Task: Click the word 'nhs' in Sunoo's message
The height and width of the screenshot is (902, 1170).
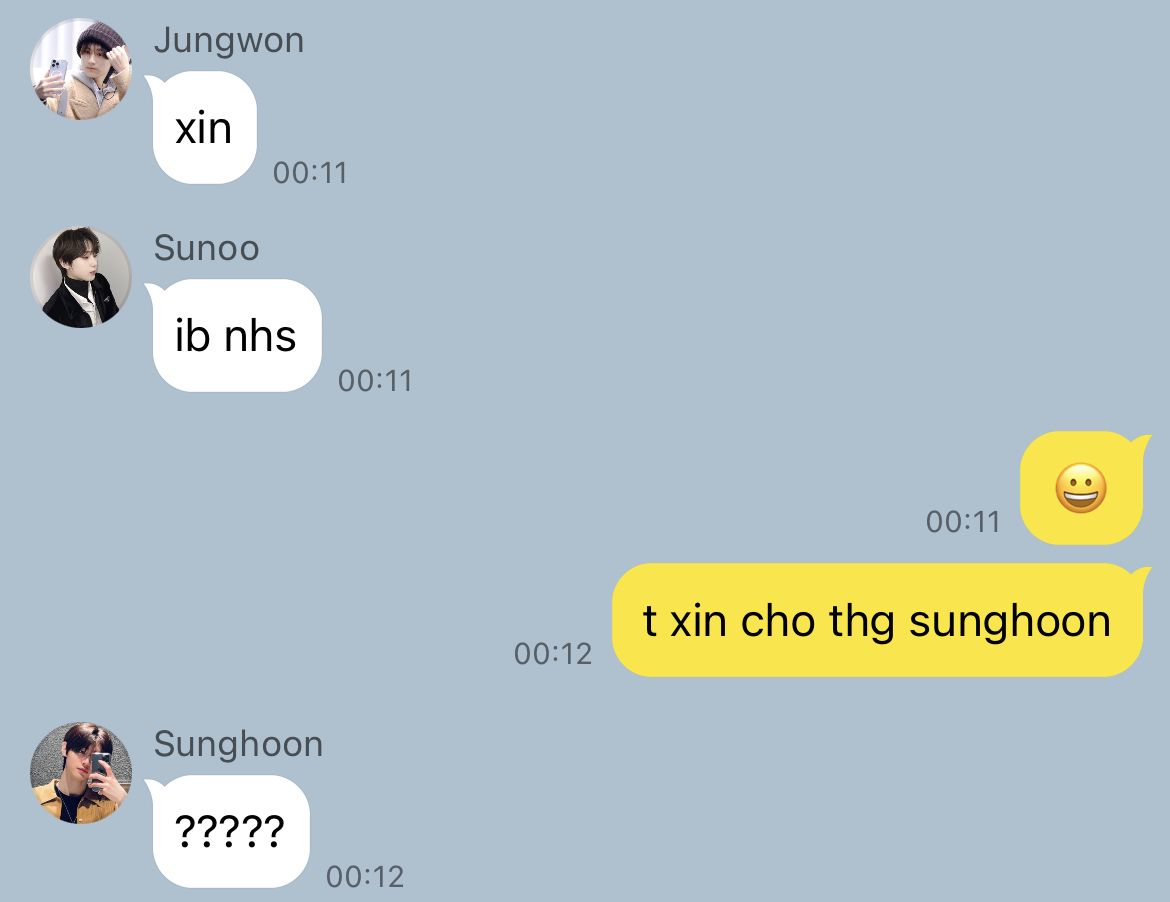Action: click(x=260, y=336)
